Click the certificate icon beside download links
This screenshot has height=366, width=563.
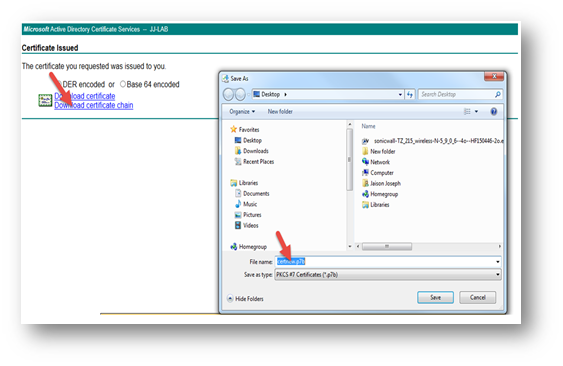pyautogui.click(x=45, y=100)
